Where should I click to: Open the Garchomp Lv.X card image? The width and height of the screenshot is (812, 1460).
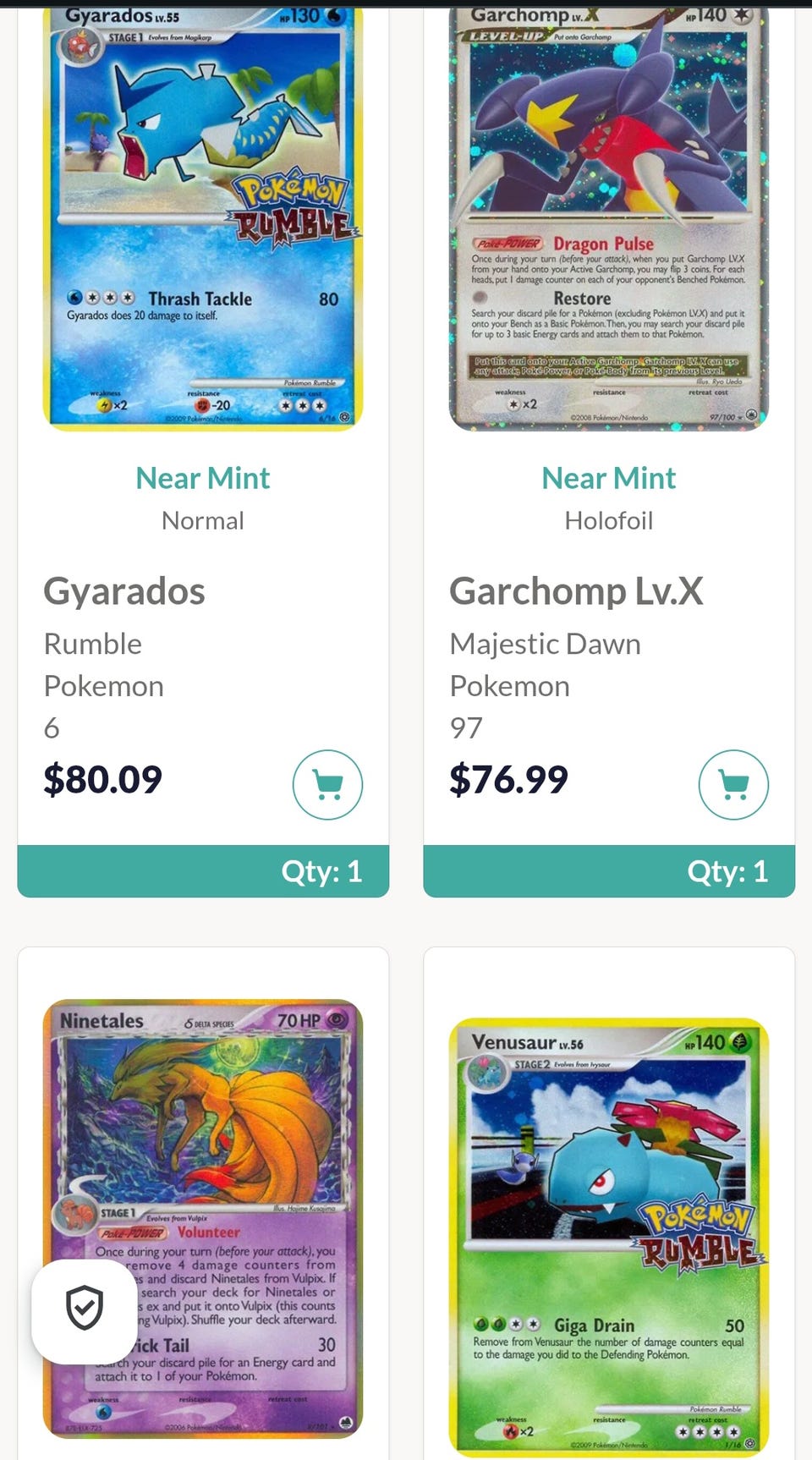coord(609,217)
